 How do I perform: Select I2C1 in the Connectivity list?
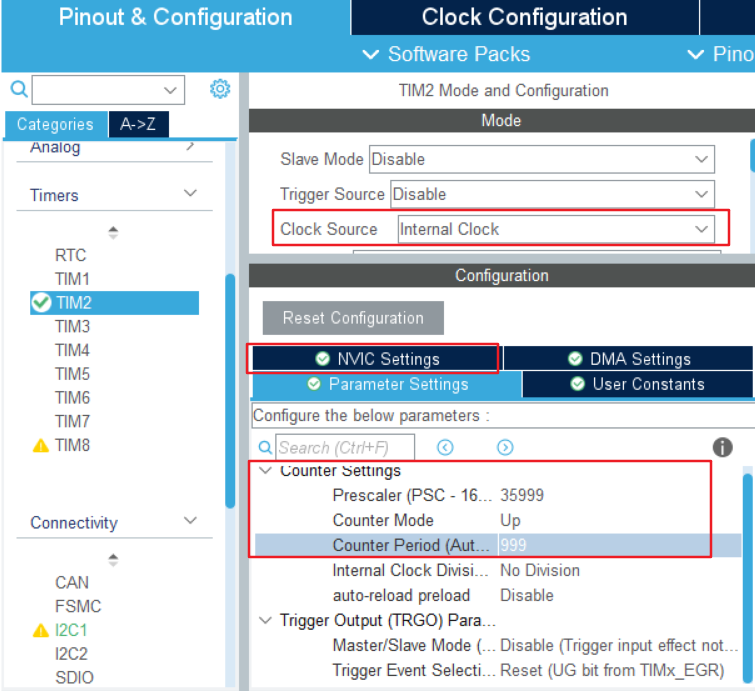click(71, 630)
